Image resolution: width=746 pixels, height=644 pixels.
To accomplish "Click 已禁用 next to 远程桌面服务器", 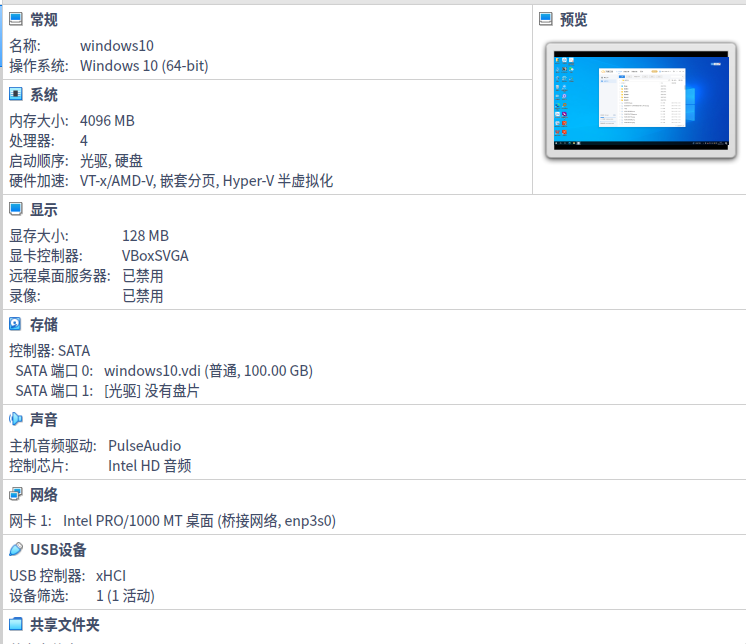I will pyautogui.click(x=143, y=276).
